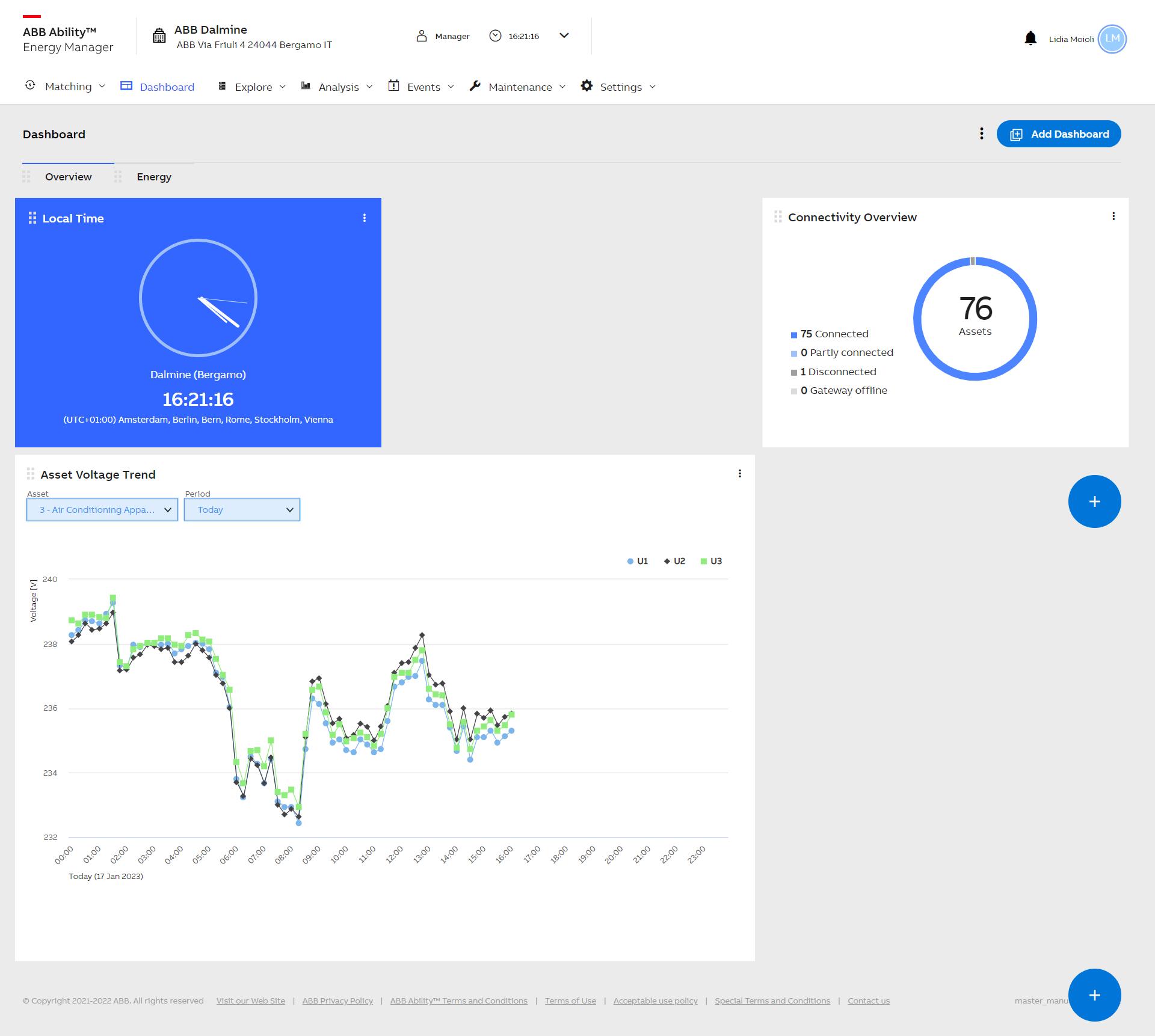1155x1036 pixels.
Task: Open the Dashboard menu icon
Action: 981,133
